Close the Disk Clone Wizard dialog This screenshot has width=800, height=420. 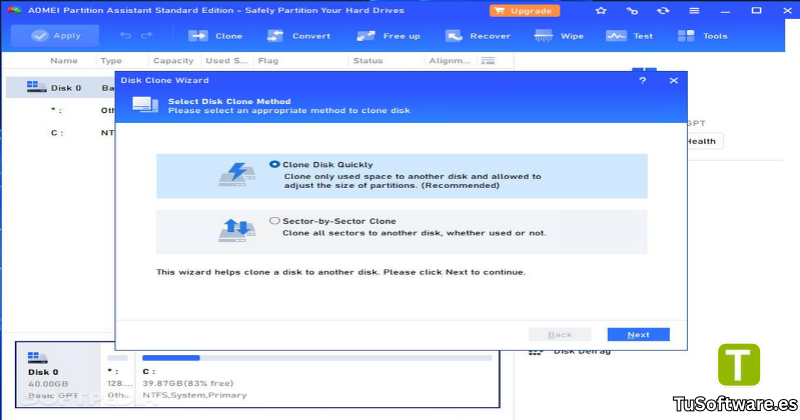(x=673, y=81)
